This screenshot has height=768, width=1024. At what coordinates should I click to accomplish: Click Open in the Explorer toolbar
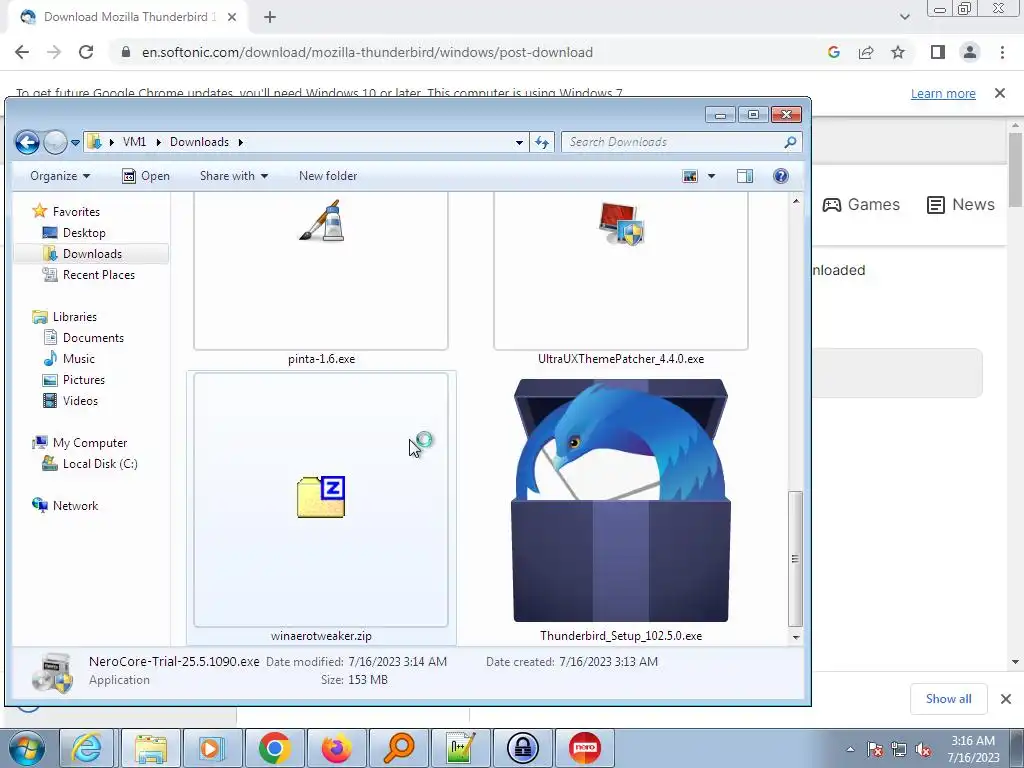click(146, 176)
